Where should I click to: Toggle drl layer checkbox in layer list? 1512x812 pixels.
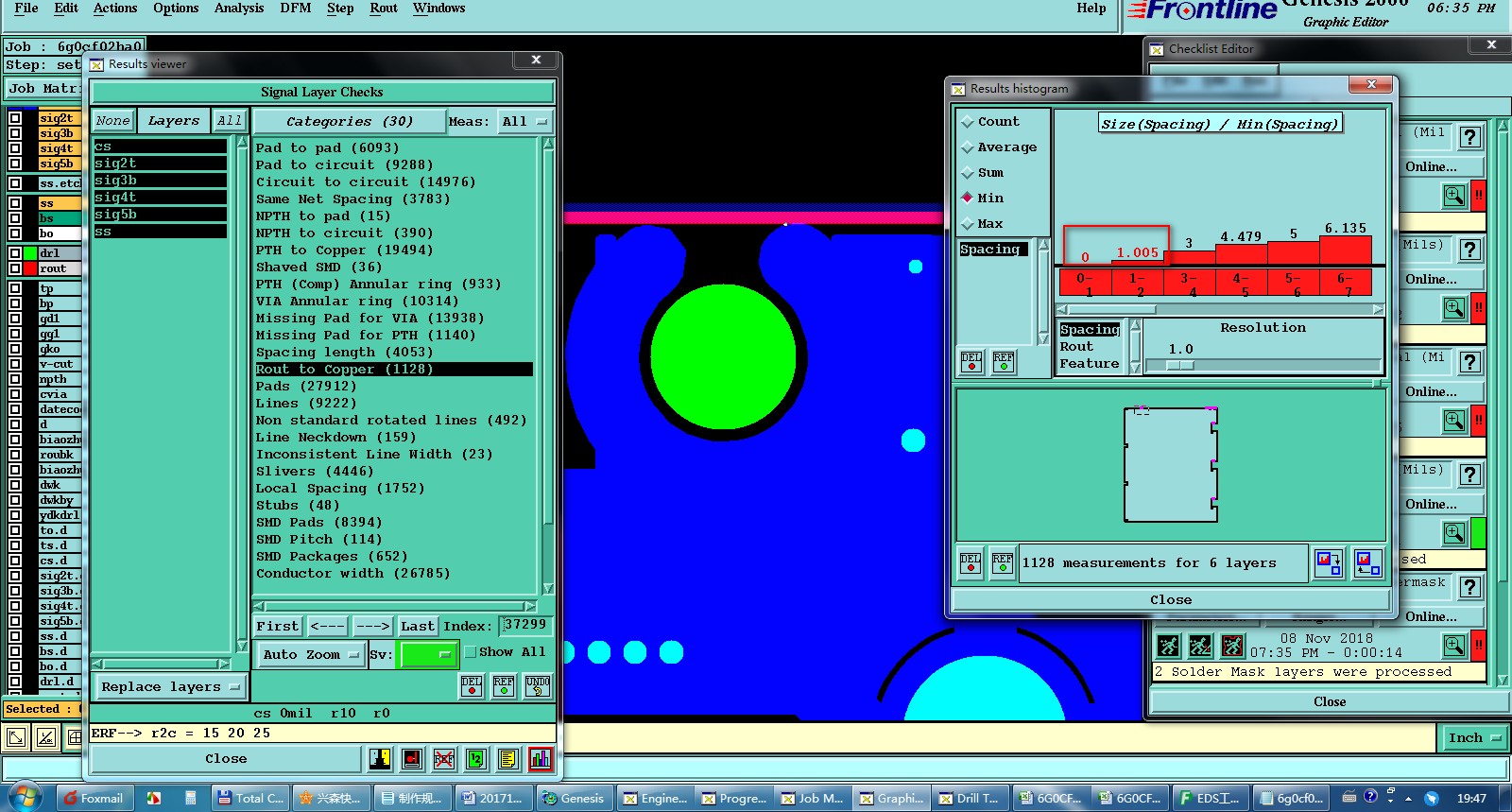[15, 253]
